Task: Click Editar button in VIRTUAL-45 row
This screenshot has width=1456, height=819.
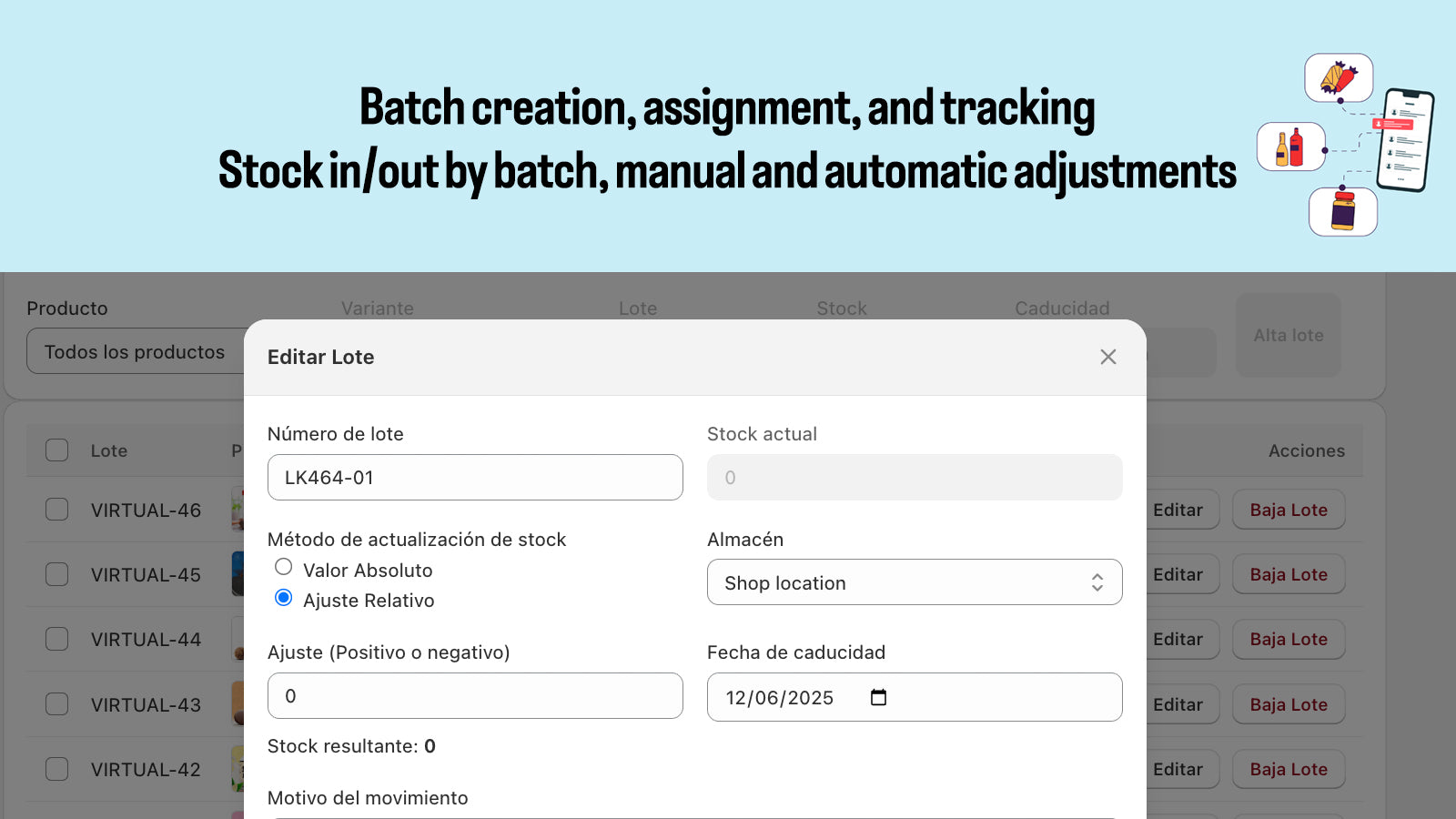Action: (x=1178, y=574)
